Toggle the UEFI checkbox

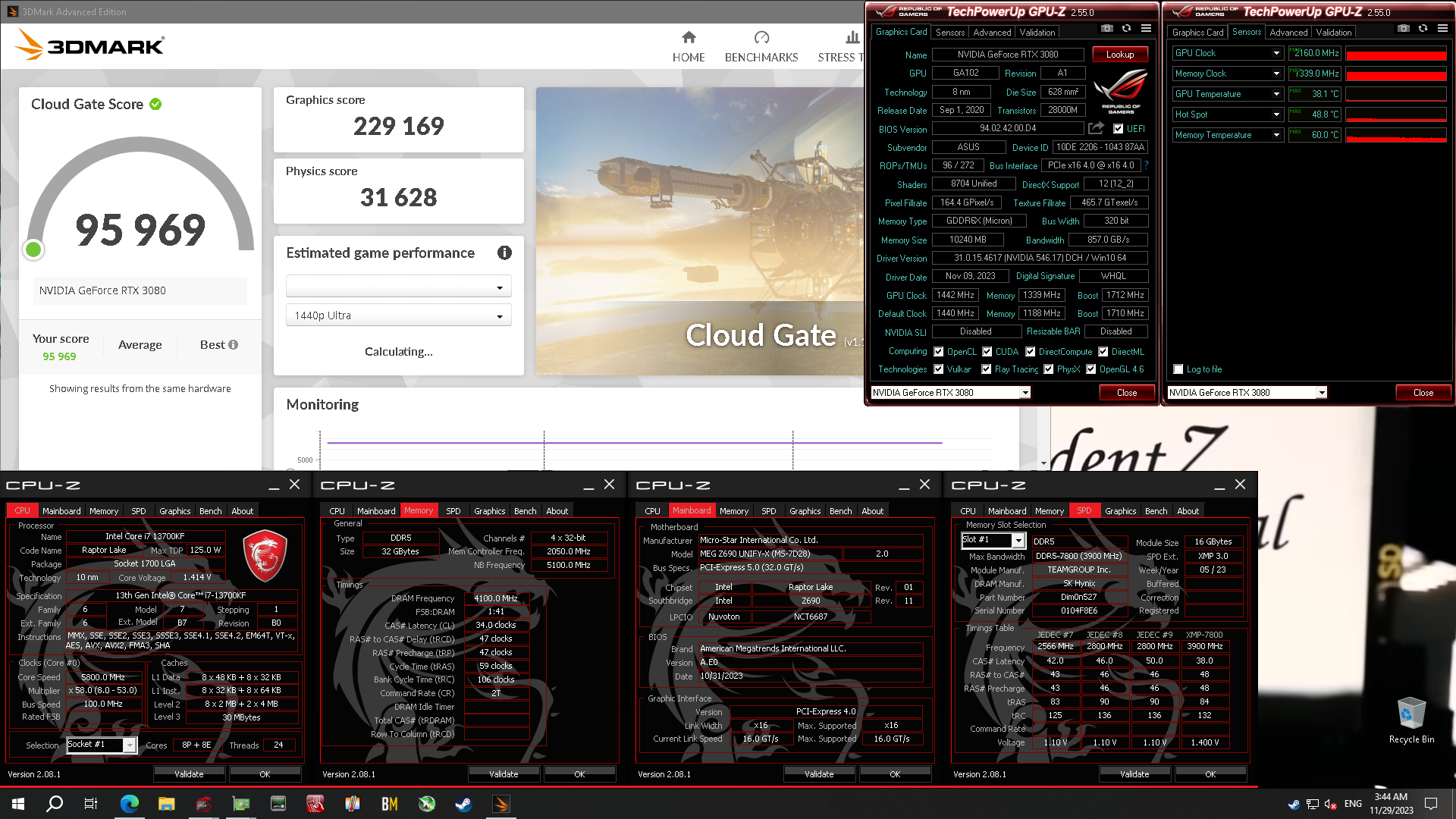[1118, 129]
